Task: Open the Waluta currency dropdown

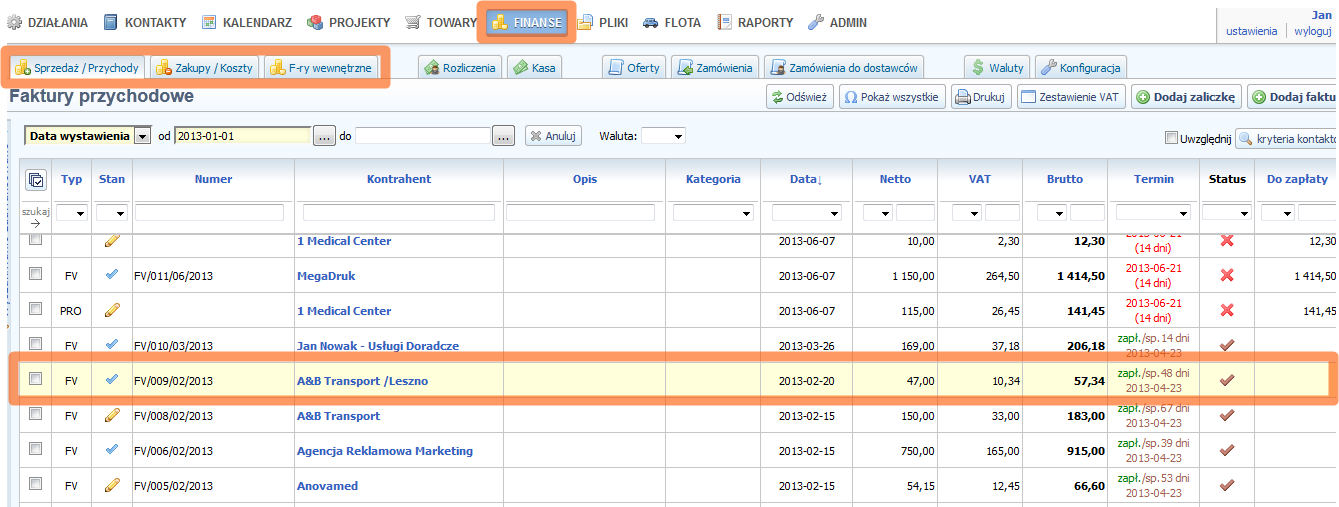Action: tap(663, 136)
